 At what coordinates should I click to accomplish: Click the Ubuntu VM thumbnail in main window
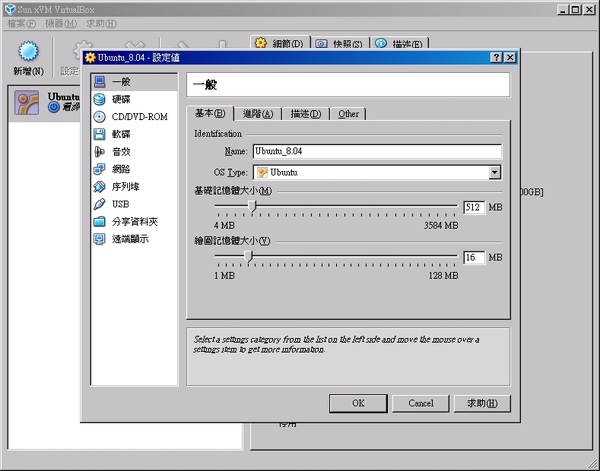[x=26, y=103]
